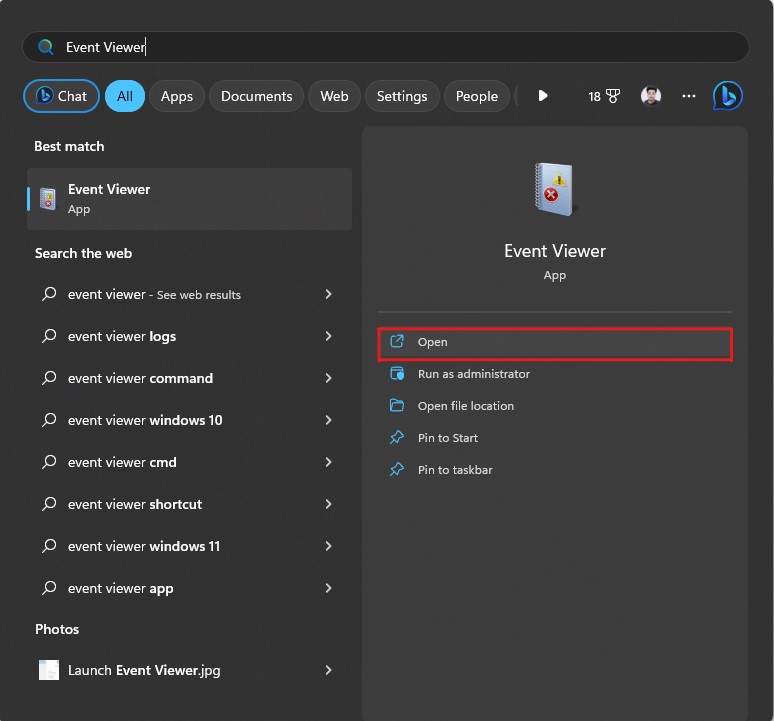This screenshot has height=721, width=774.
Task: Click web suggestion 'event viewer windows 11'
Action: (x=190, y=546)
